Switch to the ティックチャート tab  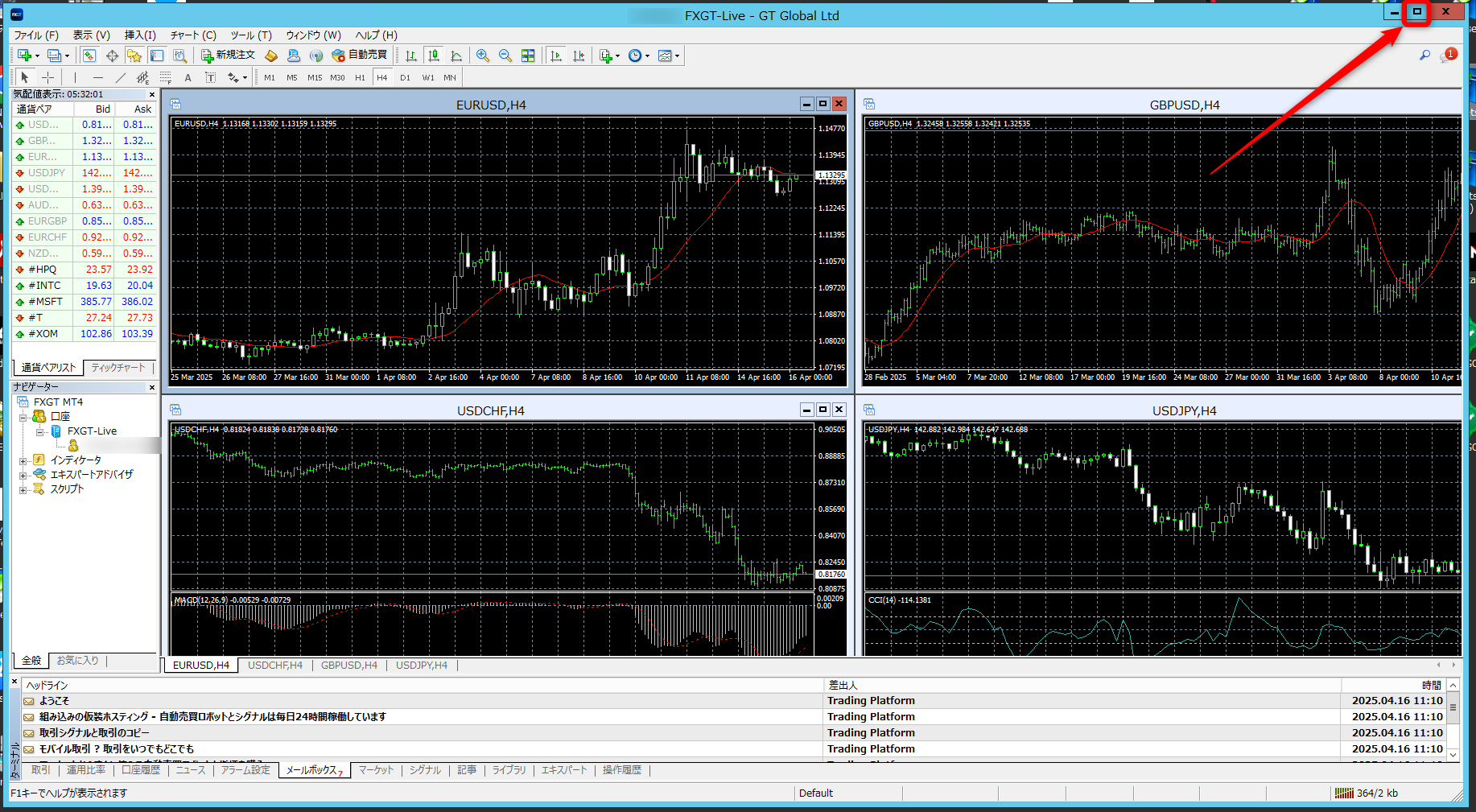(x=118, y=368)
